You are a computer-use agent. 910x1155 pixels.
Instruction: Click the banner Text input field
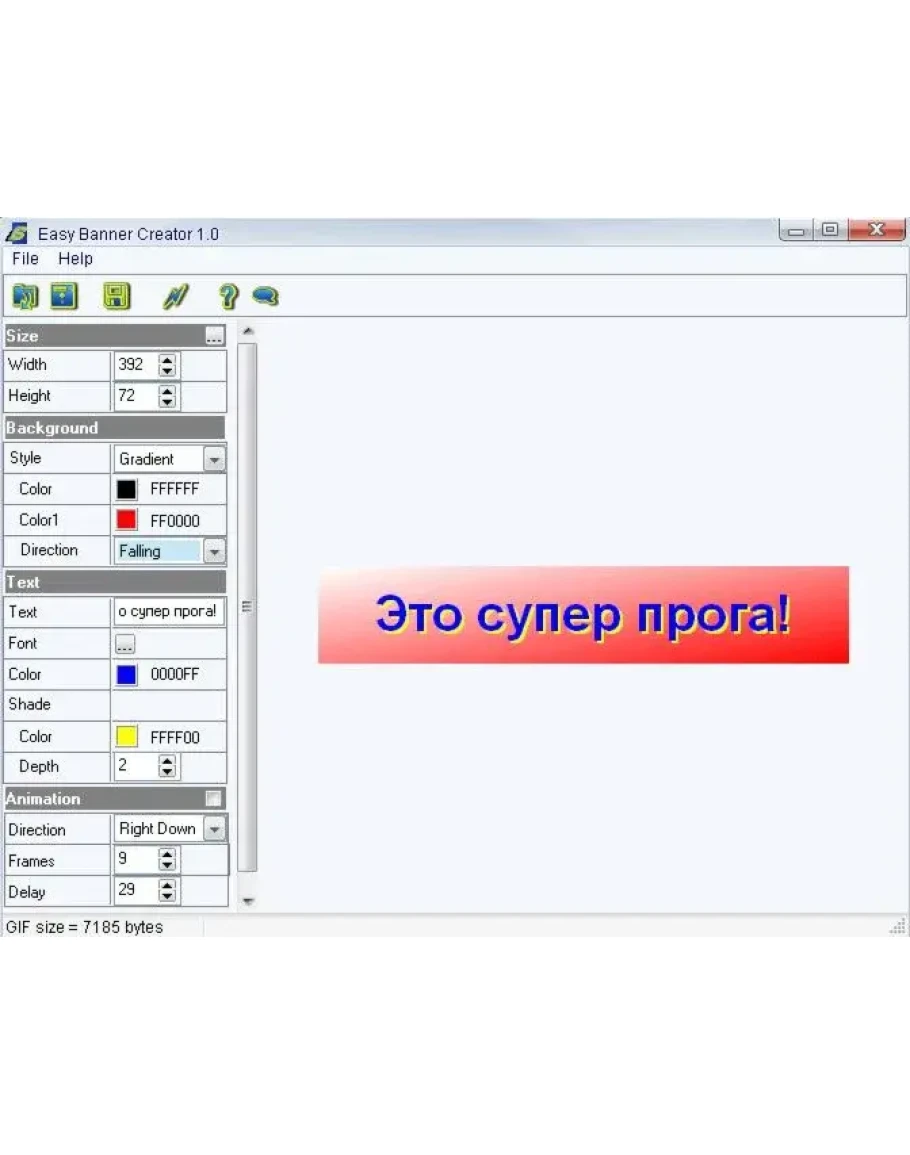(168, 611)
